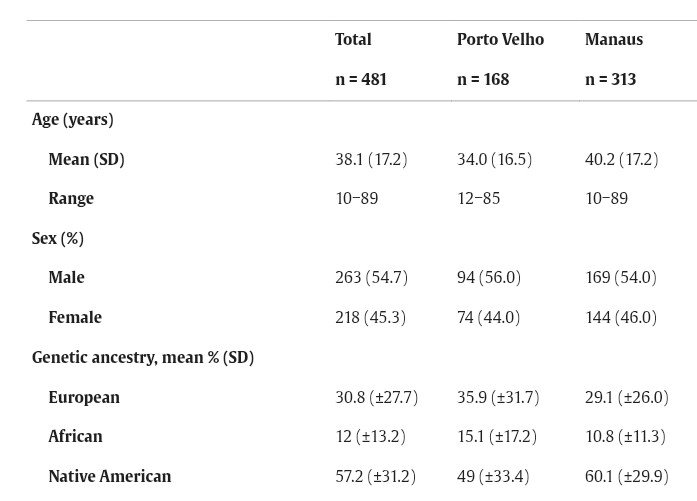This screenshot has height=501, width=697.
Task: Click the n = 168 cell
Action: (483, 80)
